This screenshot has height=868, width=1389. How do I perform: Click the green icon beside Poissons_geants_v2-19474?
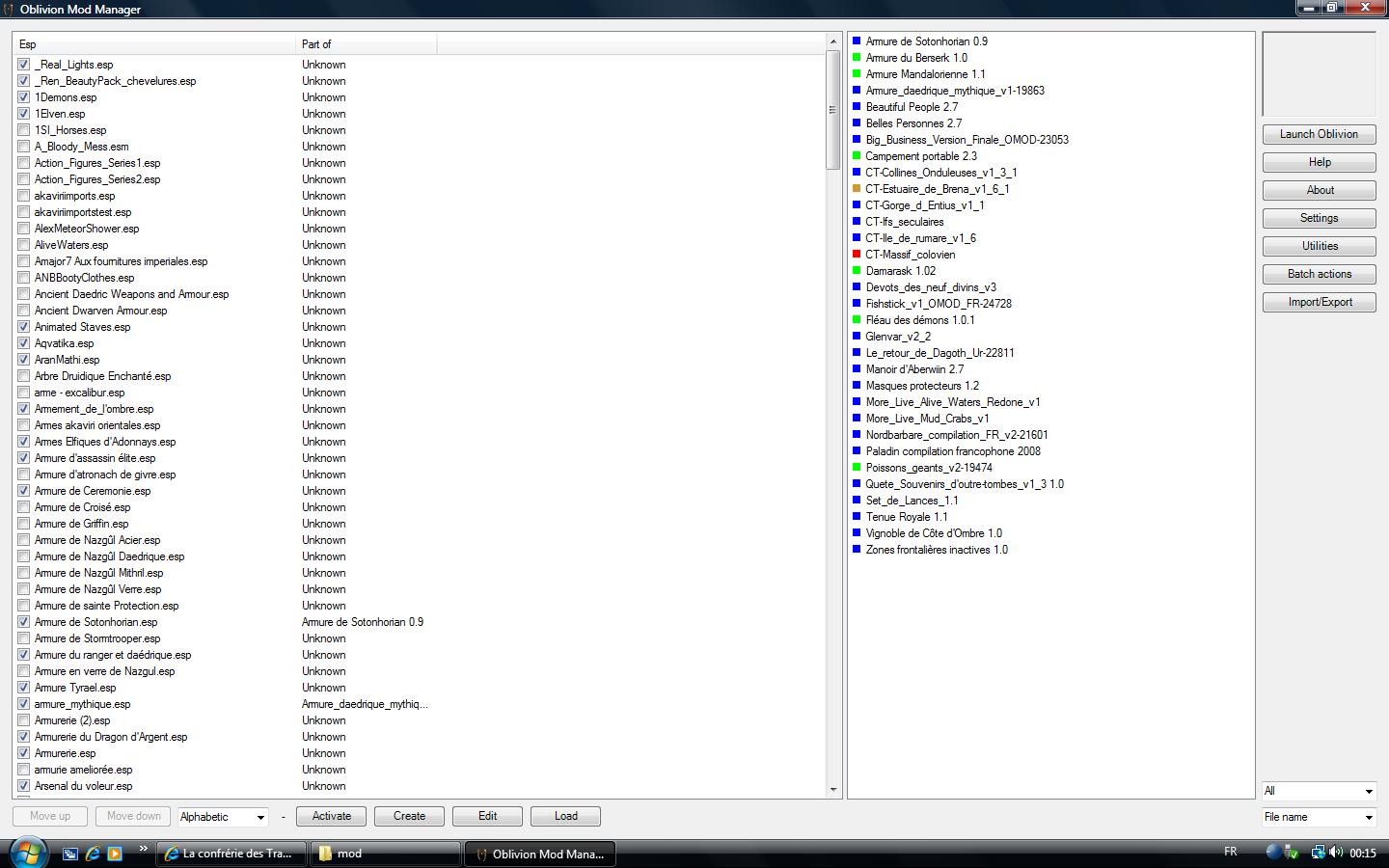(857, 468)
